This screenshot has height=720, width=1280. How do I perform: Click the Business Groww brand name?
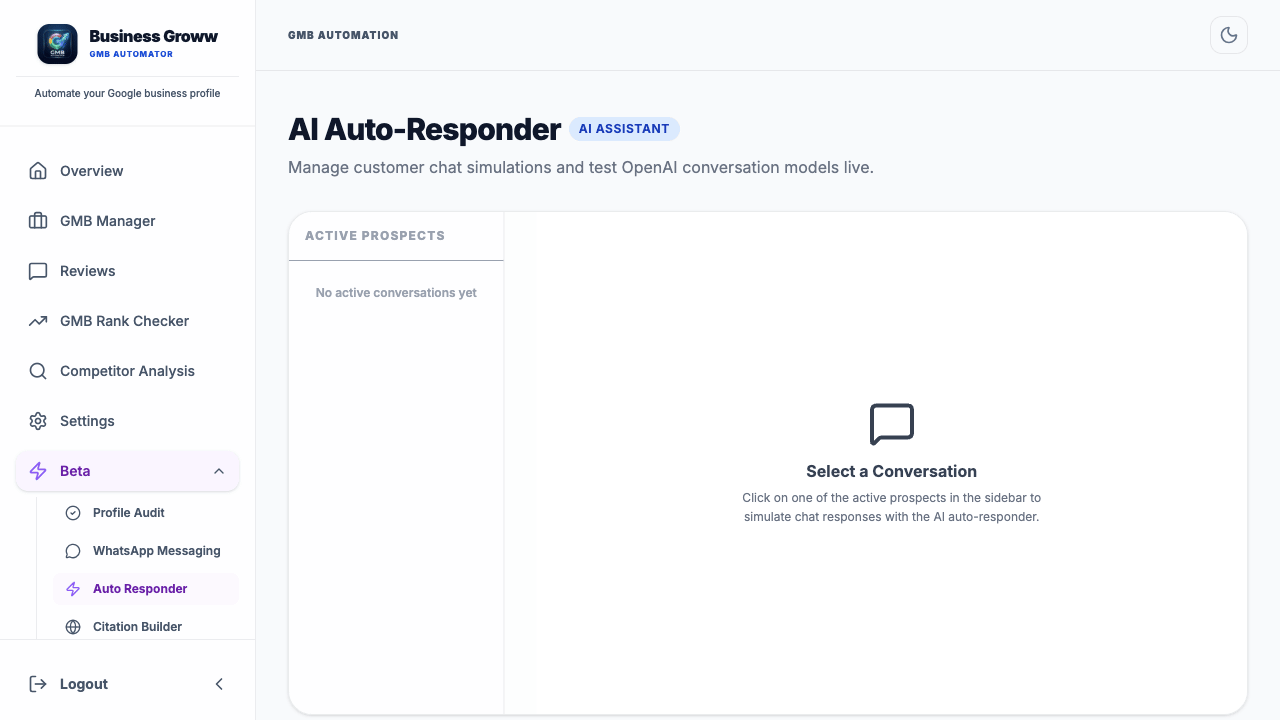(x=153, y=36)
